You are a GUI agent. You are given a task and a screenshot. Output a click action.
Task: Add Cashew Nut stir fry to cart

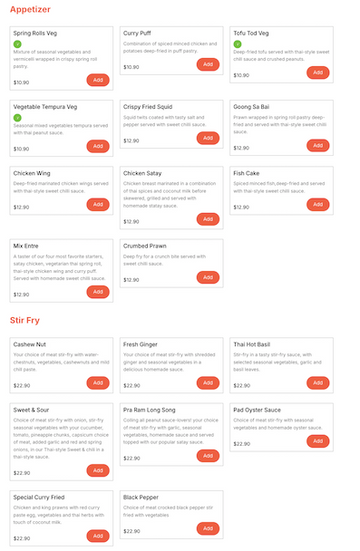point(98,383)
